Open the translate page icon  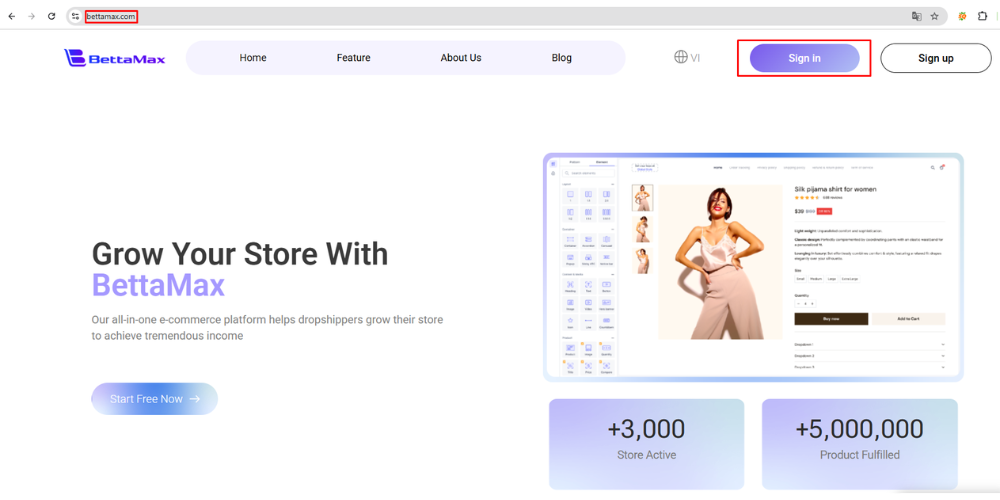click(x=916, y=17)
